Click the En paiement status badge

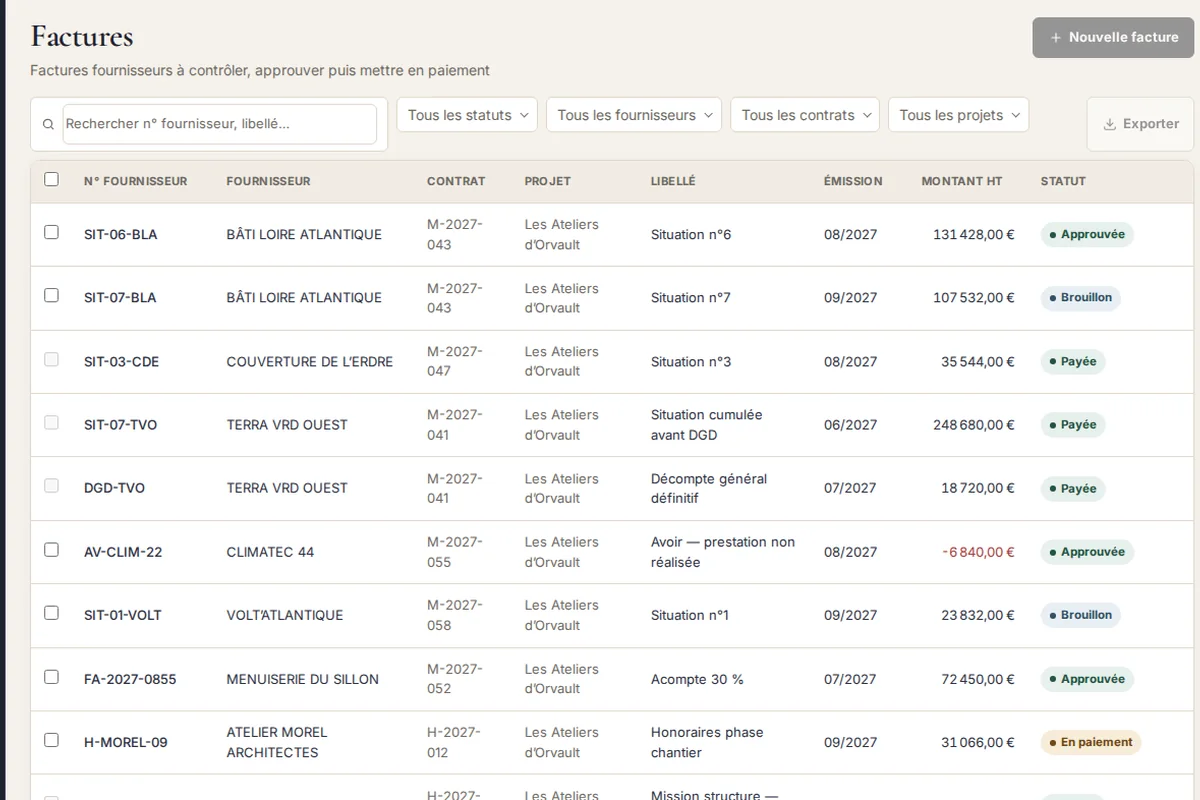1091,743
